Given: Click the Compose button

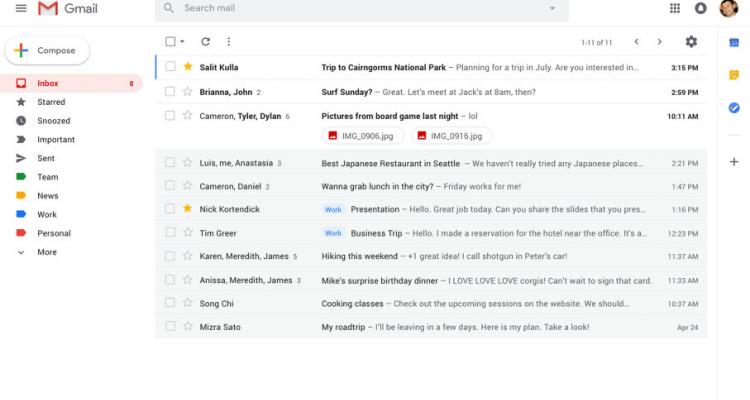Looking at the screenshot, I should coord(47,50).
